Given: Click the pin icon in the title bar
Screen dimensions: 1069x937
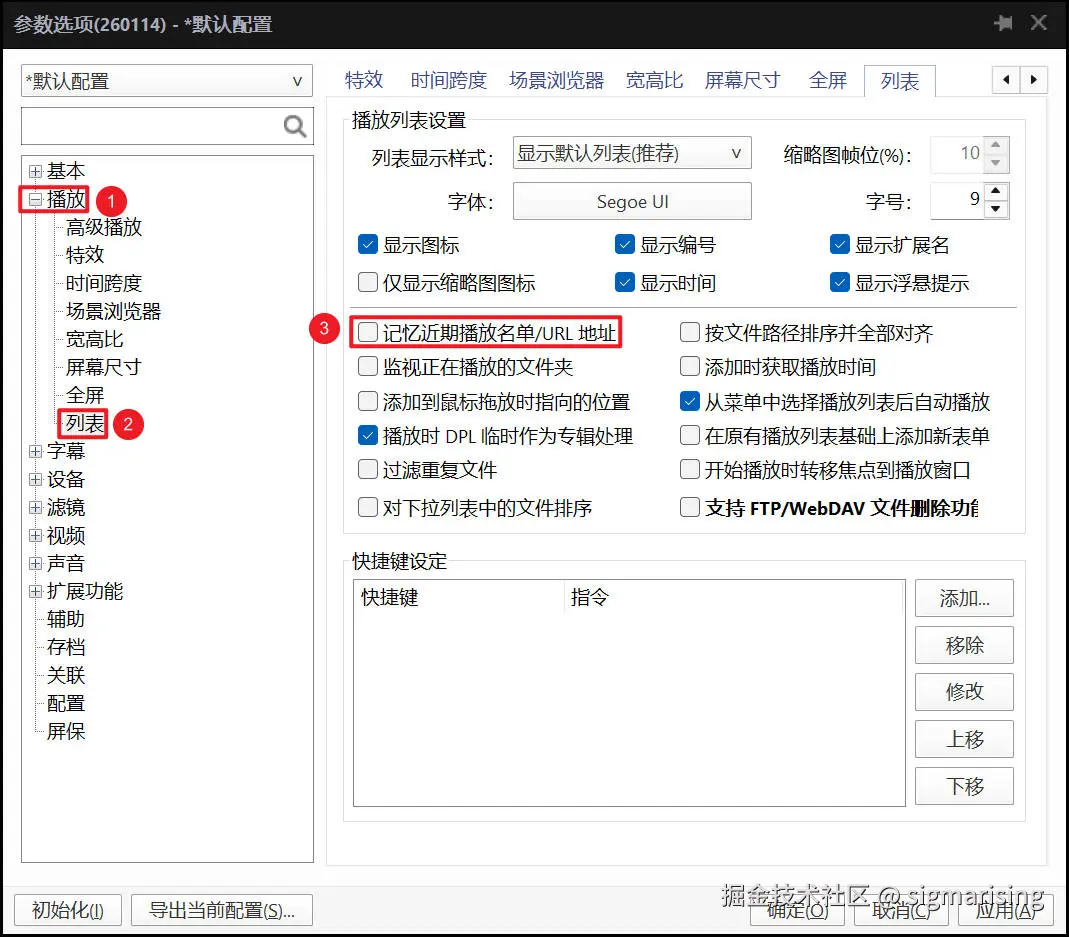Looking at the screenshot, I should pos(1003,22).
